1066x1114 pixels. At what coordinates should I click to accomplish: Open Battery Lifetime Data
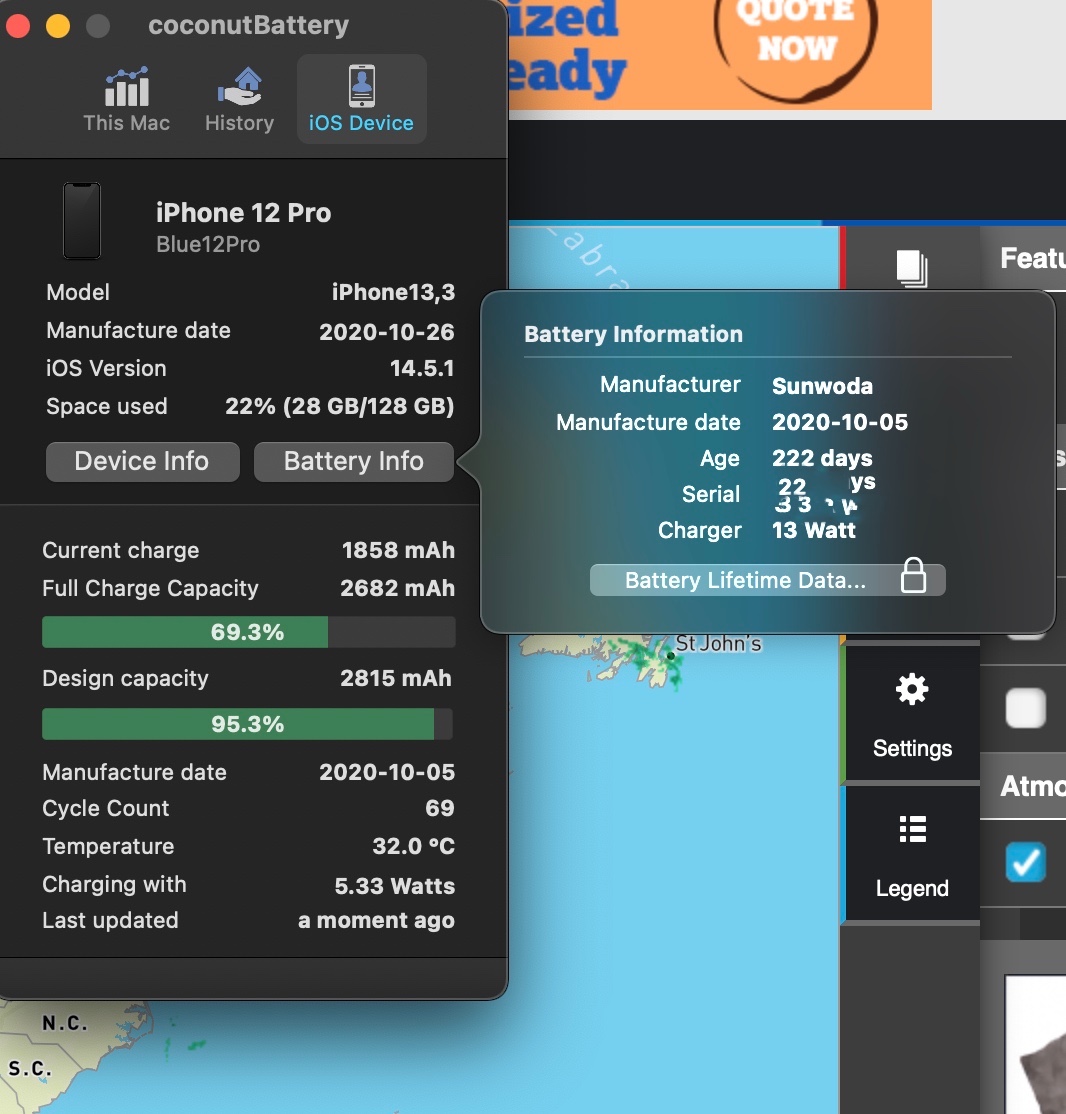coord(767,580)
